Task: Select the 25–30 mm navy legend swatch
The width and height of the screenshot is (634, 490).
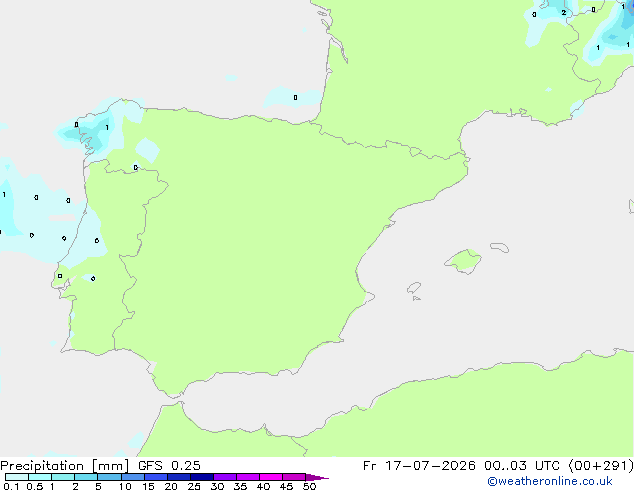Action: (x=201, y=477)
